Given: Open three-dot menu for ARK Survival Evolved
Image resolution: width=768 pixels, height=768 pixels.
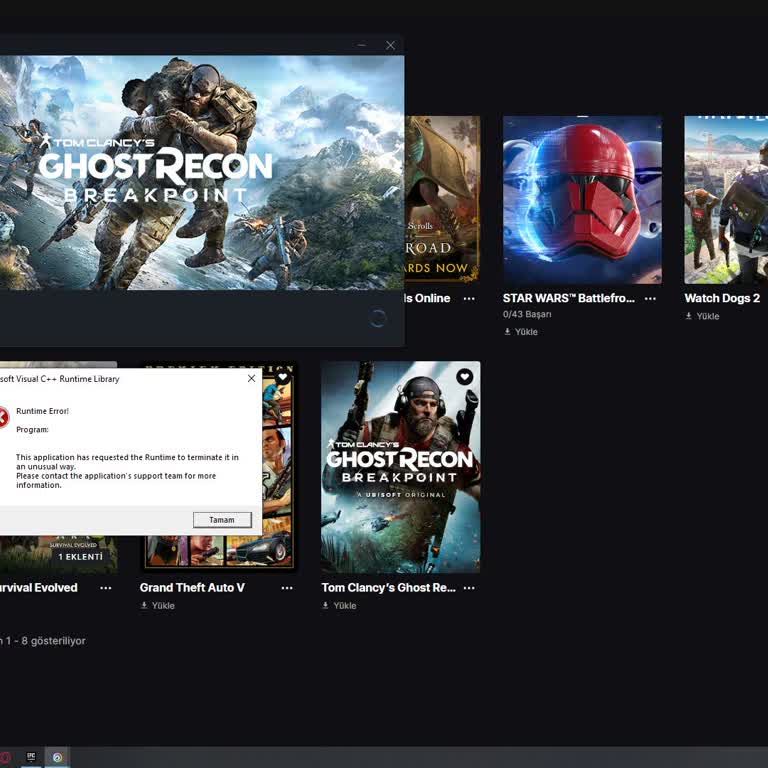Looking at the screenshot, I should click(106, 588).
